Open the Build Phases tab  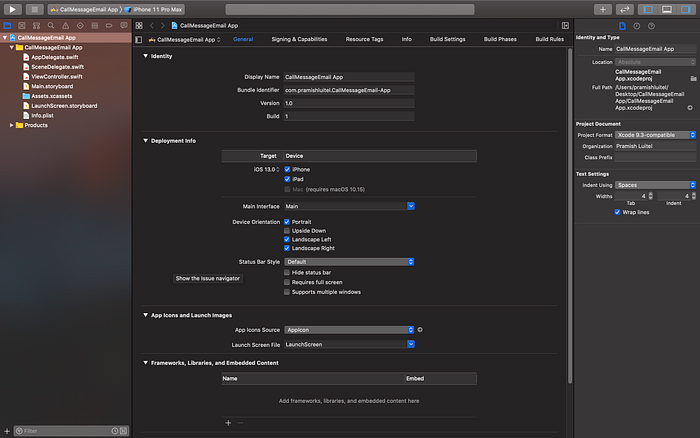pos(500,39)
